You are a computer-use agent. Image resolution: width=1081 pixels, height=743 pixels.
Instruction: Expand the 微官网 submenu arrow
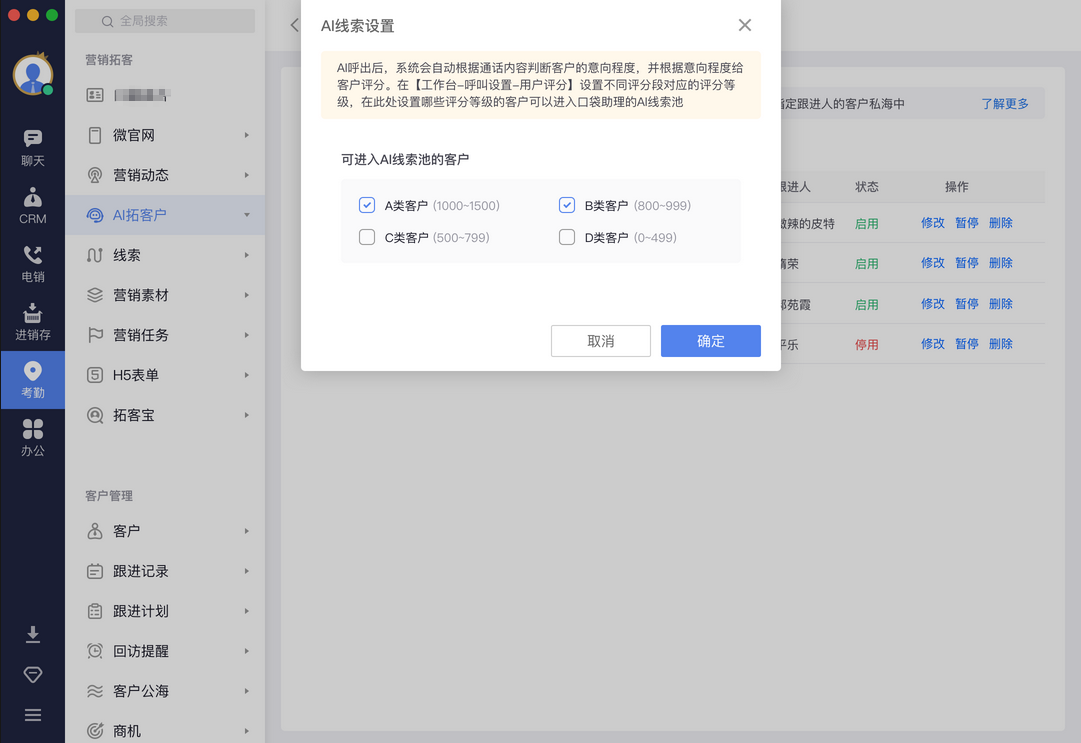coord(246,135)
